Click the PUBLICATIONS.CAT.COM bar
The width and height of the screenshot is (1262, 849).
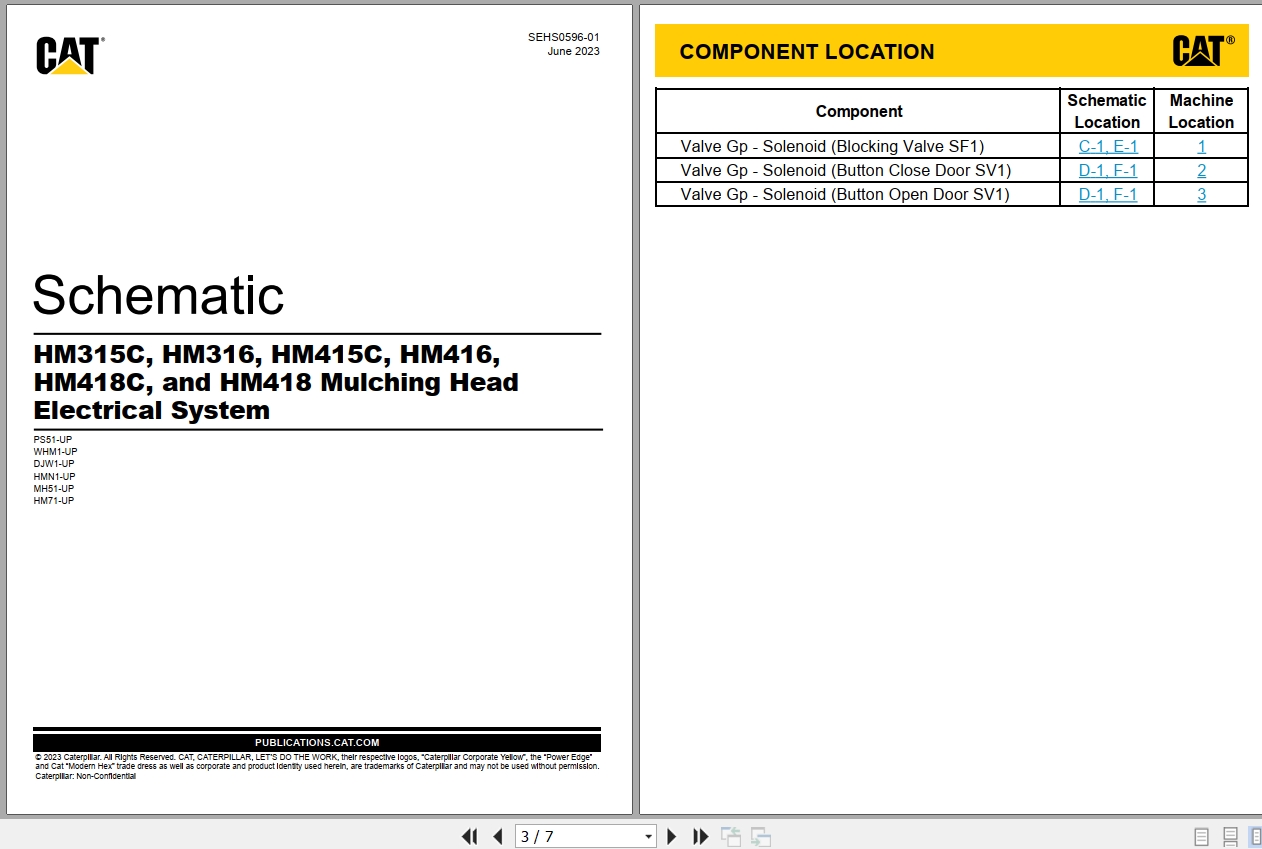pyautogui.click(x=317, y=742)
